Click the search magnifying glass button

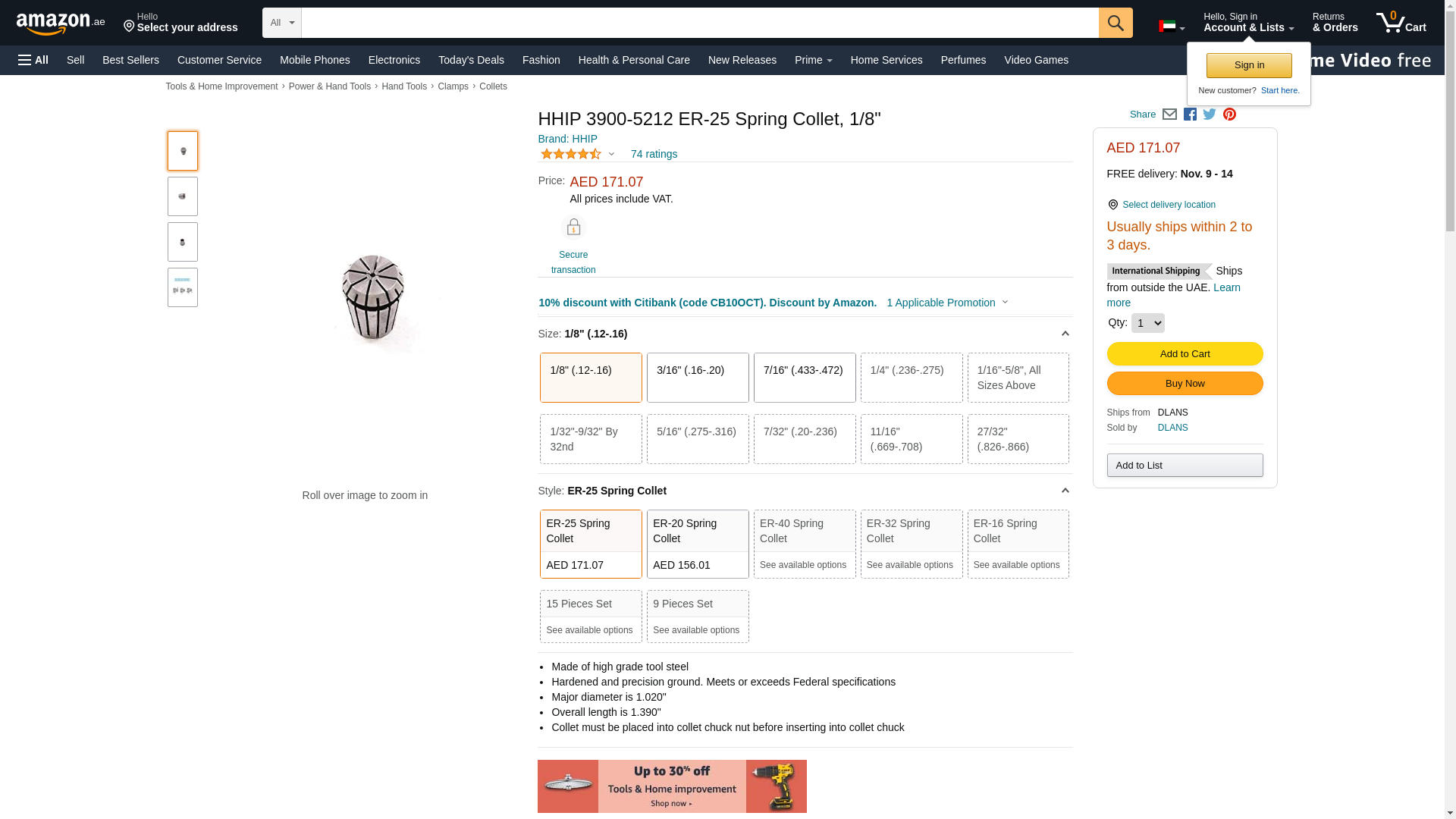(1115, 23)
